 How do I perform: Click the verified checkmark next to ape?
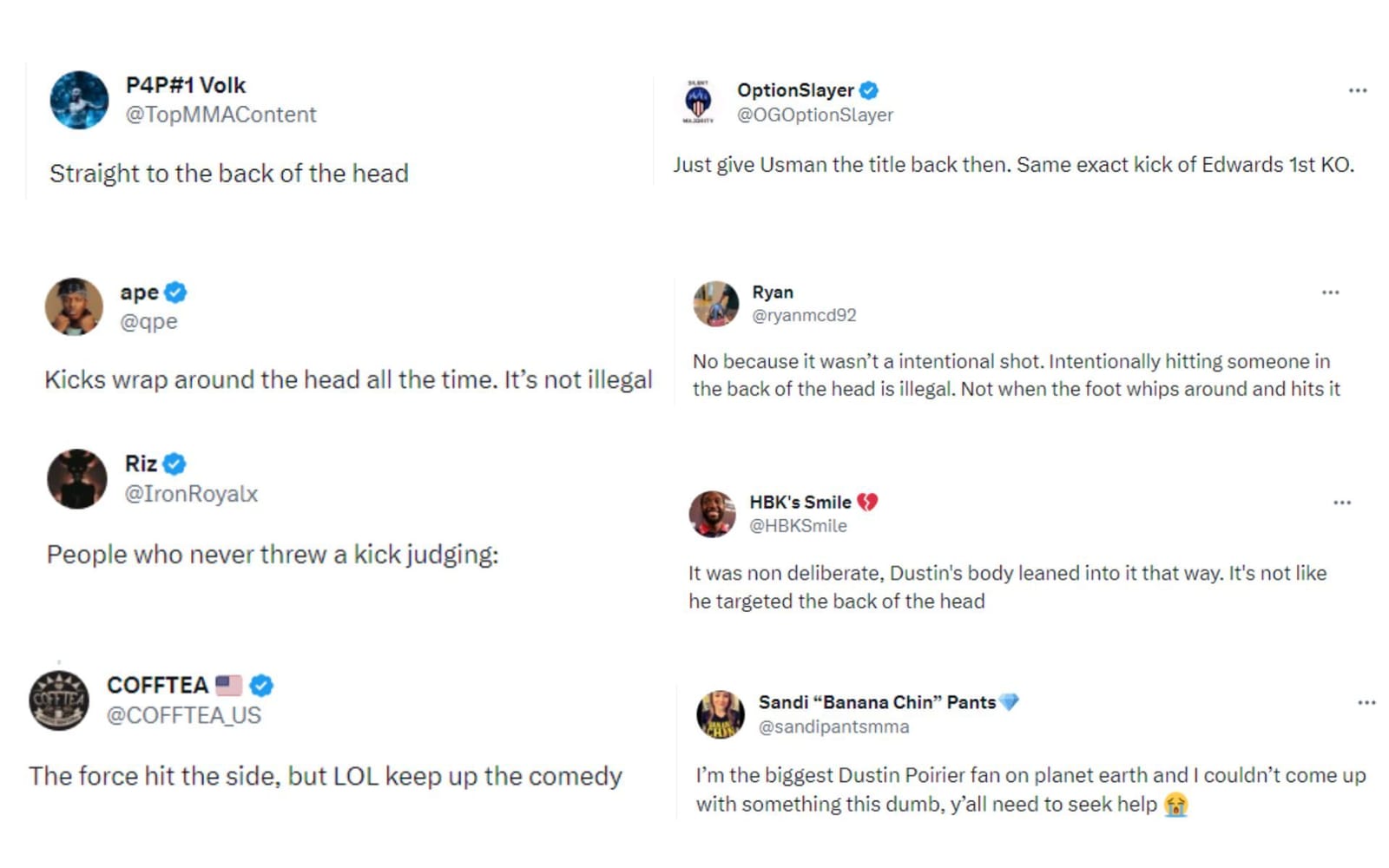[x=175, y=293]
